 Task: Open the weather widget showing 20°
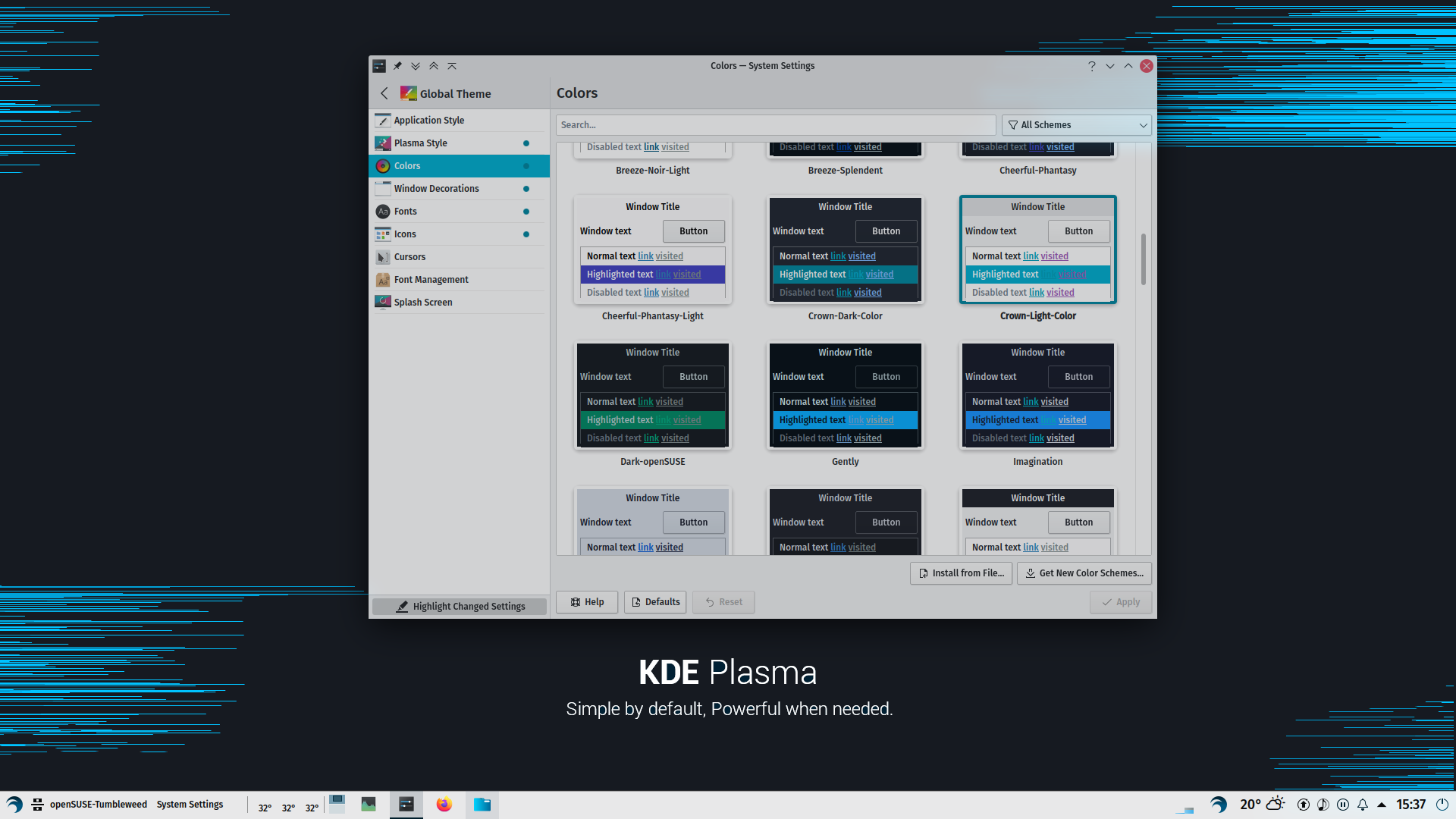pos(1262,804)
